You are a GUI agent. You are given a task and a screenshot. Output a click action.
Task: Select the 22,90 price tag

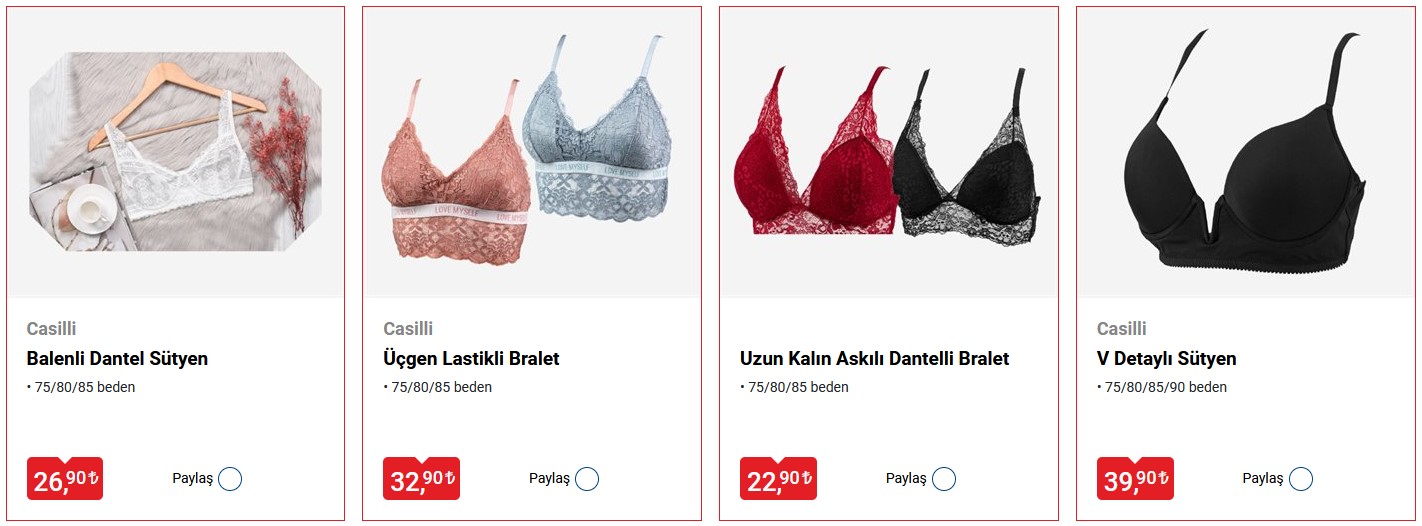click(x=779, y=479)
